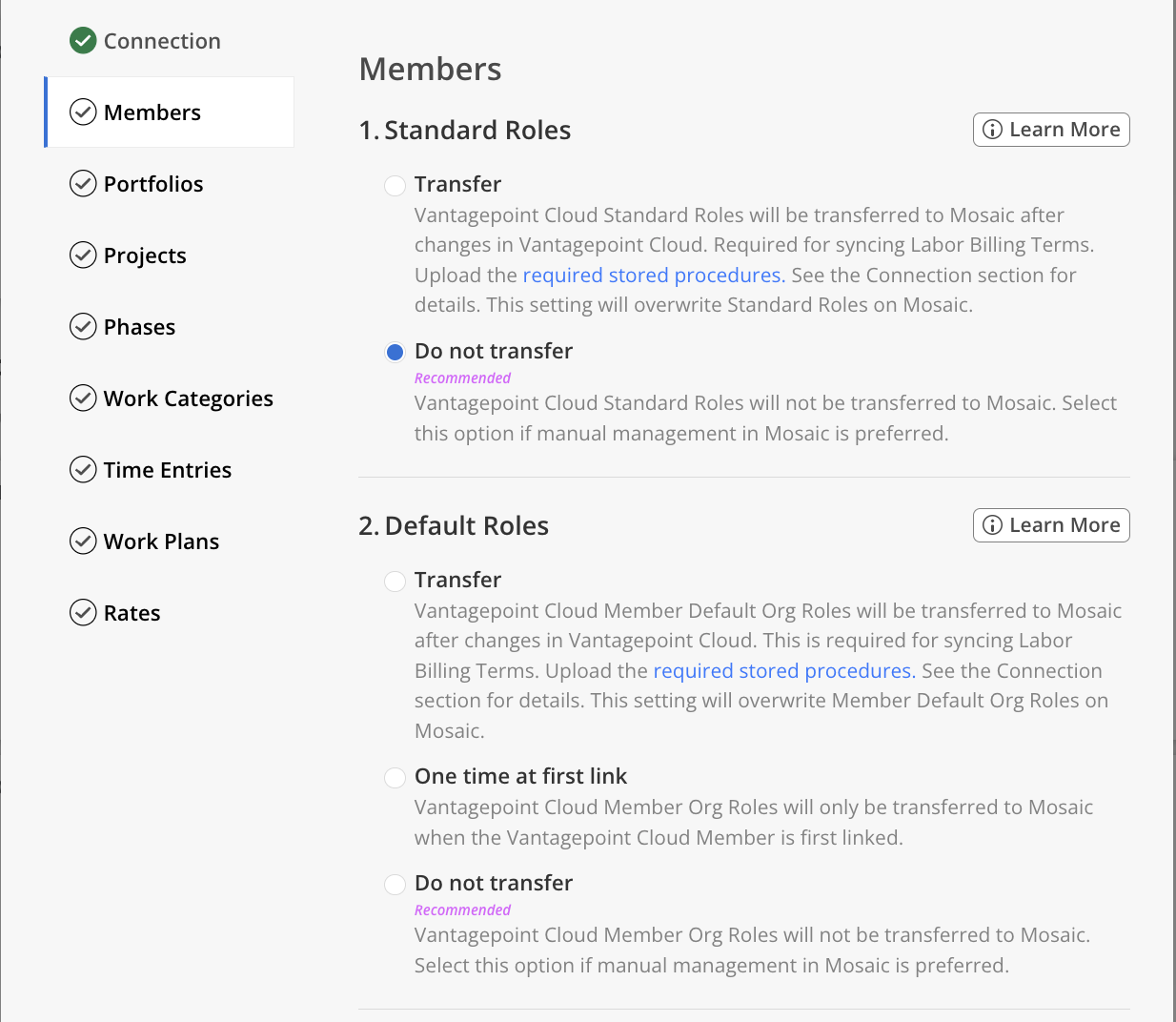Click Learn More for Default Roles

[1050, 525]
